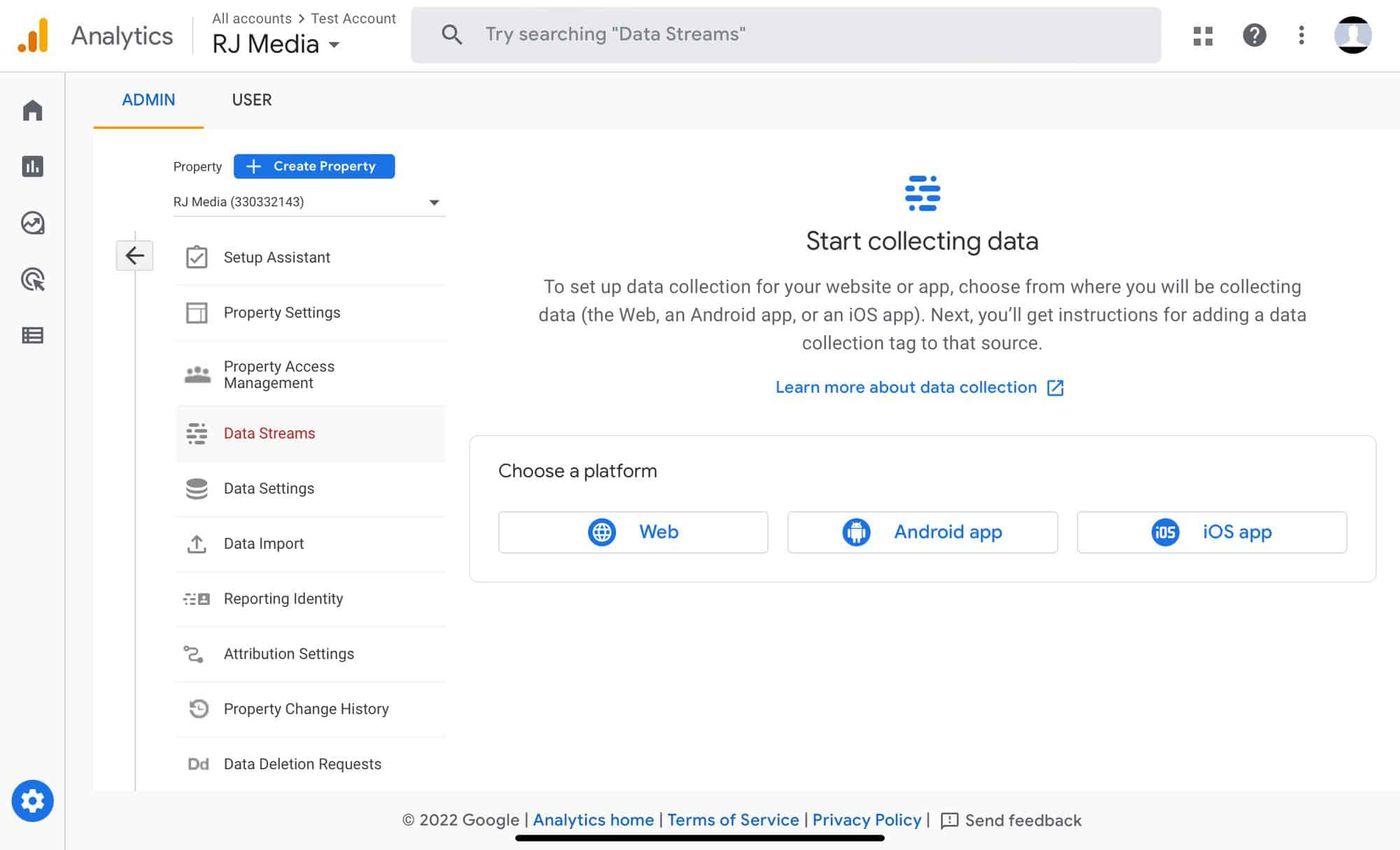Click the back arrow to collapse column
Image resolution: width=1400 pixels, height=850 pixels.
point(134,256)
